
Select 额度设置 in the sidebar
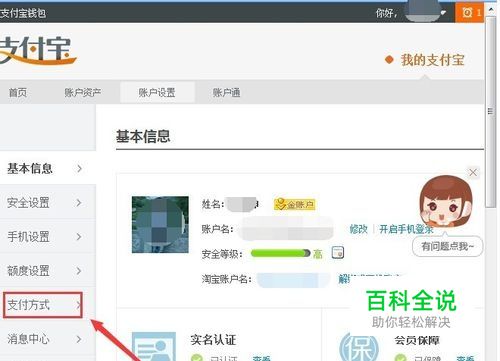pos(48,271)
